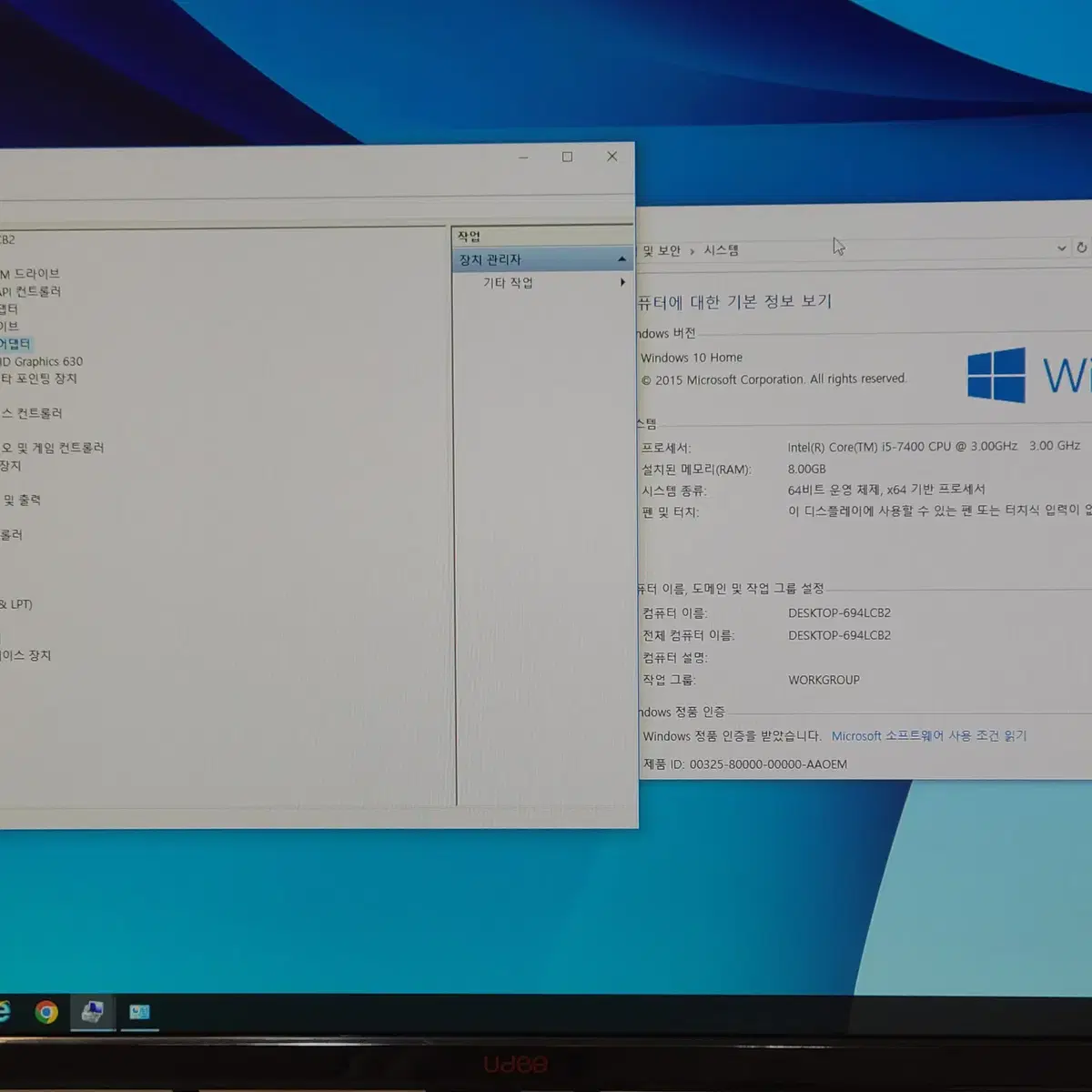This screenshot has width=1092, height=1092.
Task: Open the Microsoft 소프트웨어 사용 조건 읽기 link
Action: click(x=928, y=735)
